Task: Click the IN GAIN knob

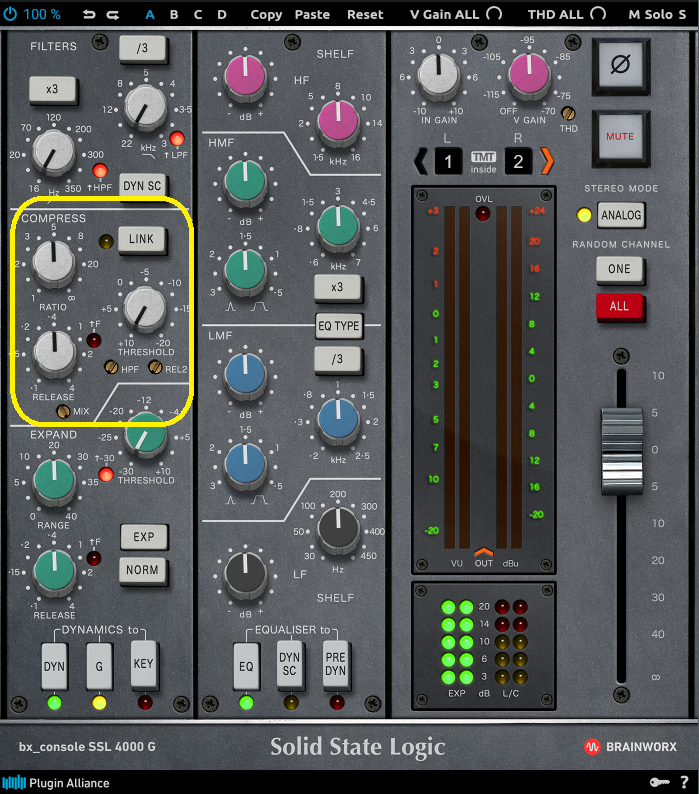Action: [x=438, y=75]
